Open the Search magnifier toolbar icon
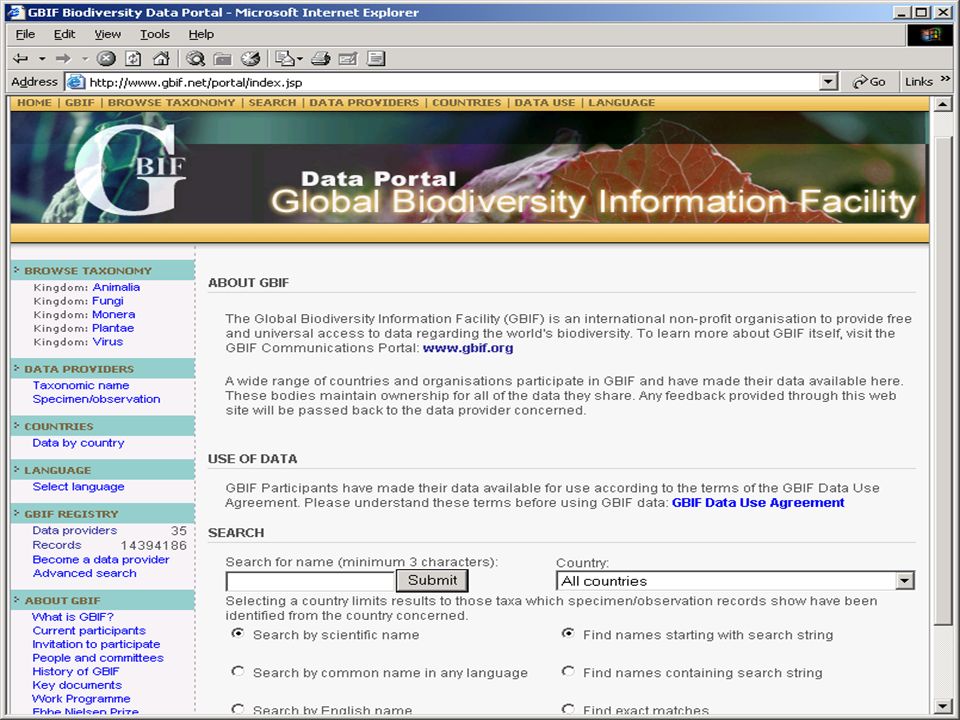The width and height of the screenshot is (960, 720). [x=195, y=59]
